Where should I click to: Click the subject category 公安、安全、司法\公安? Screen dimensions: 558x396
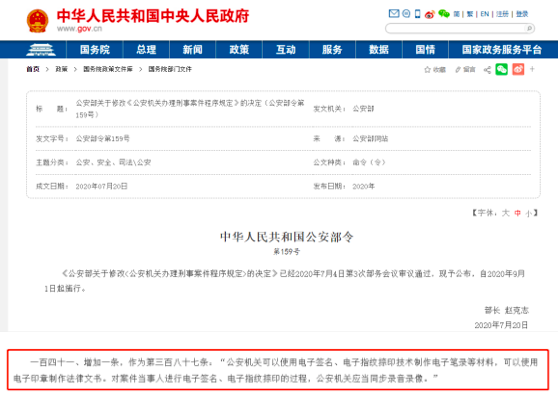(x=113, y=163)
